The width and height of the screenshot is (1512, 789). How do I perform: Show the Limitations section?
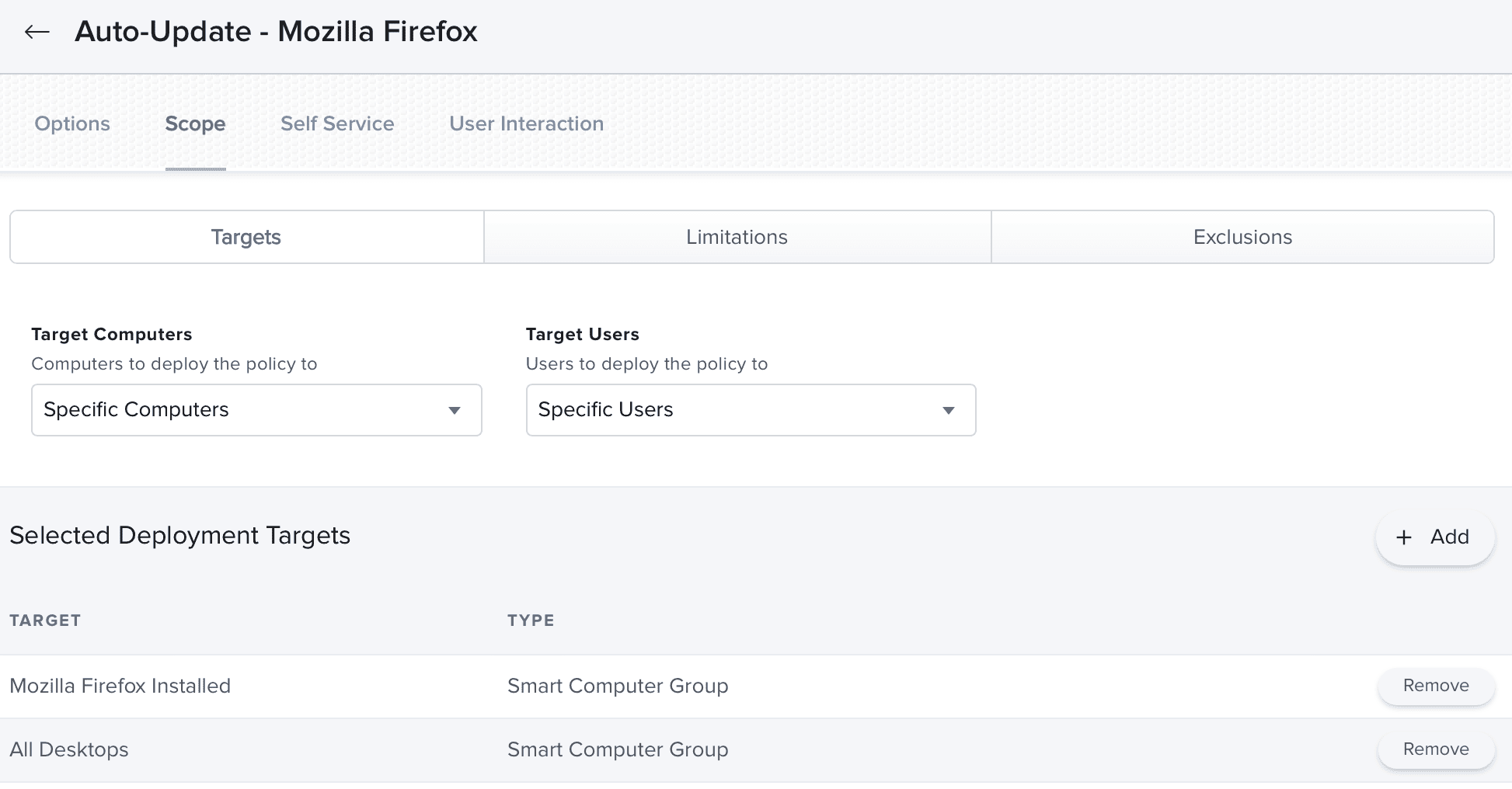coord(737,237)
